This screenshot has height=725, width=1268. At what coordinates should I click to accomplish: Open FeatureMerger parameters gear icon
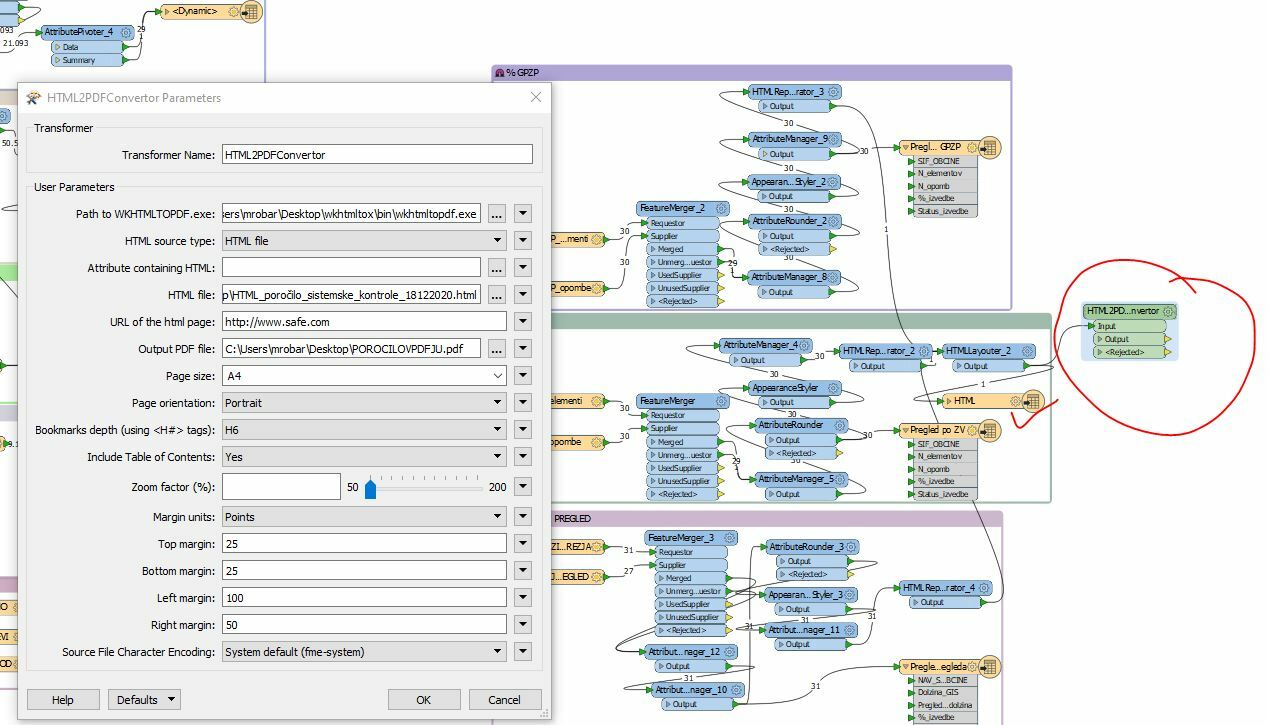[721, 401]
